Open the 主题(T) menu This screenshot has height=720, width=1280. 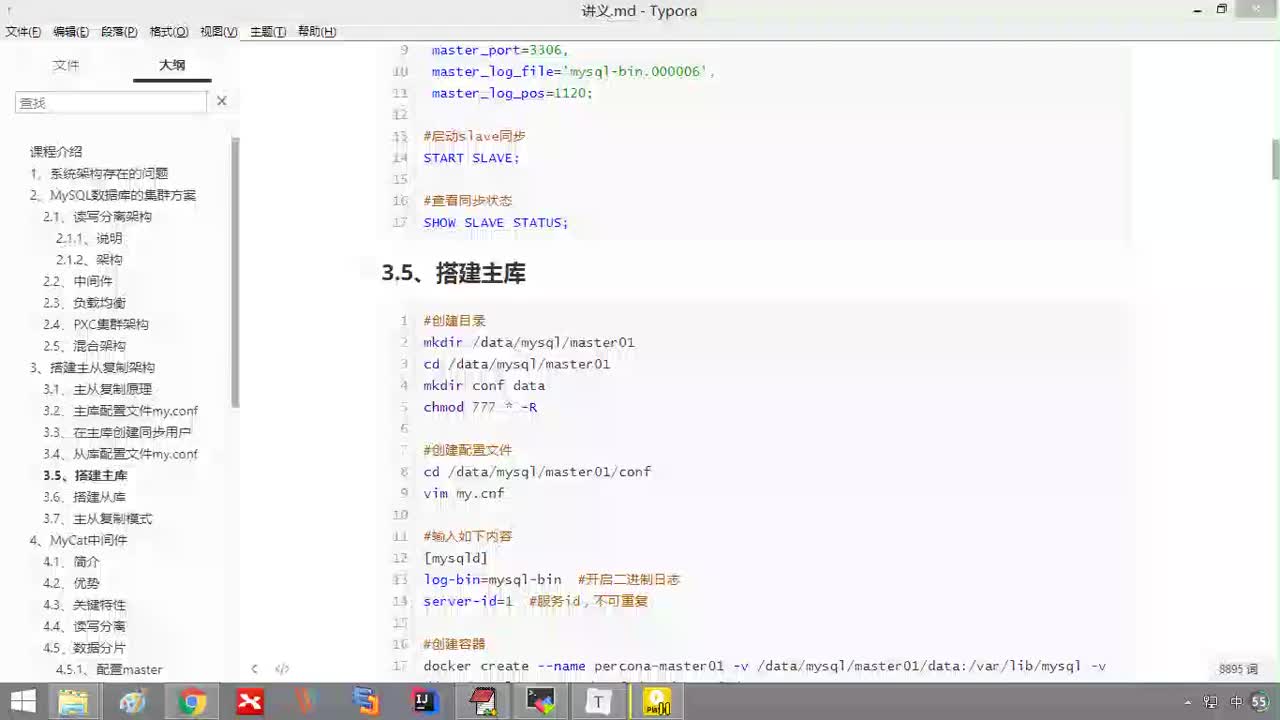(268, 31)
